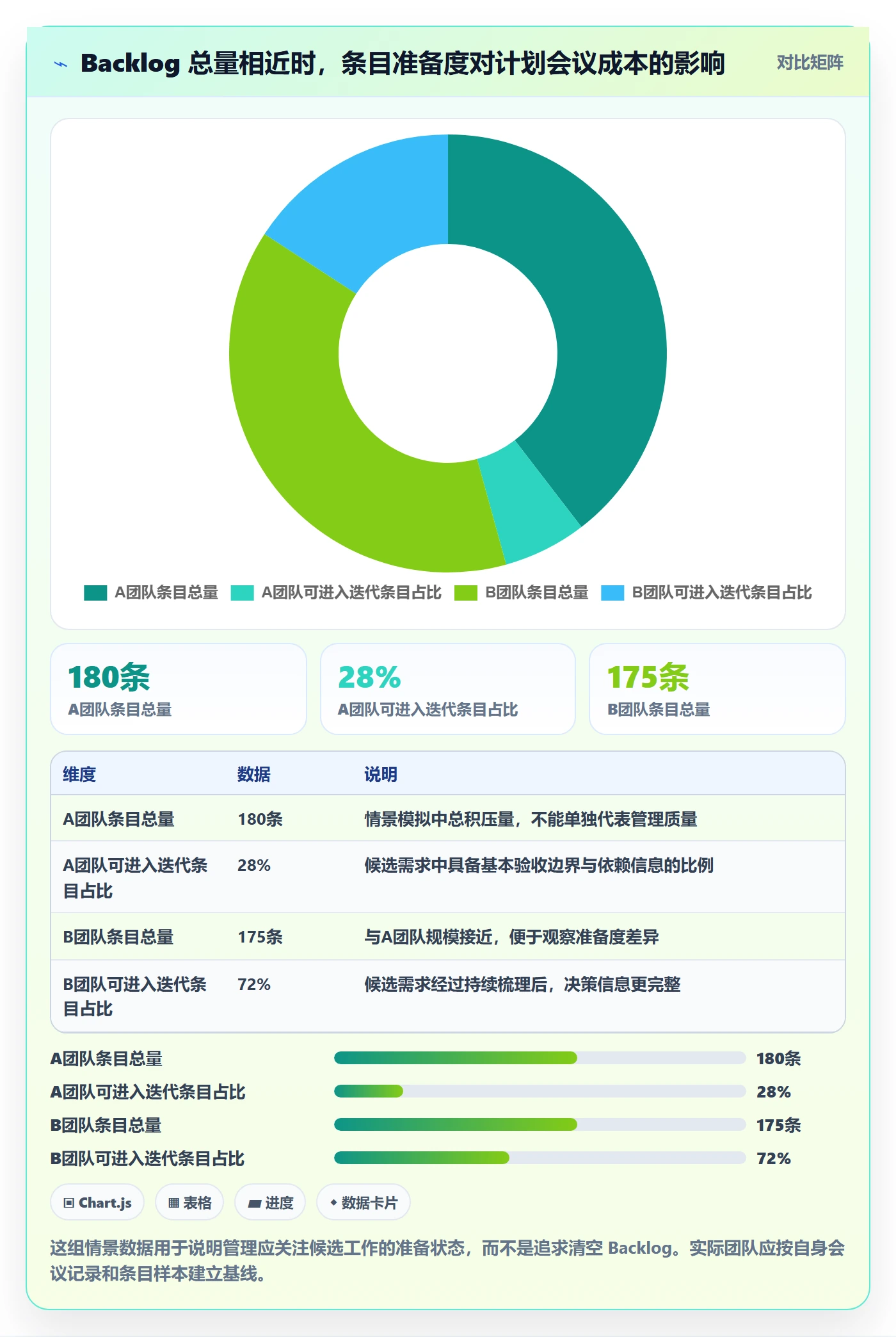Screen dimensions: 896x1337
Task: Click table cell 候选需求经过持续梳理后，决策信息更完整
Action: [x=522, y=984]
